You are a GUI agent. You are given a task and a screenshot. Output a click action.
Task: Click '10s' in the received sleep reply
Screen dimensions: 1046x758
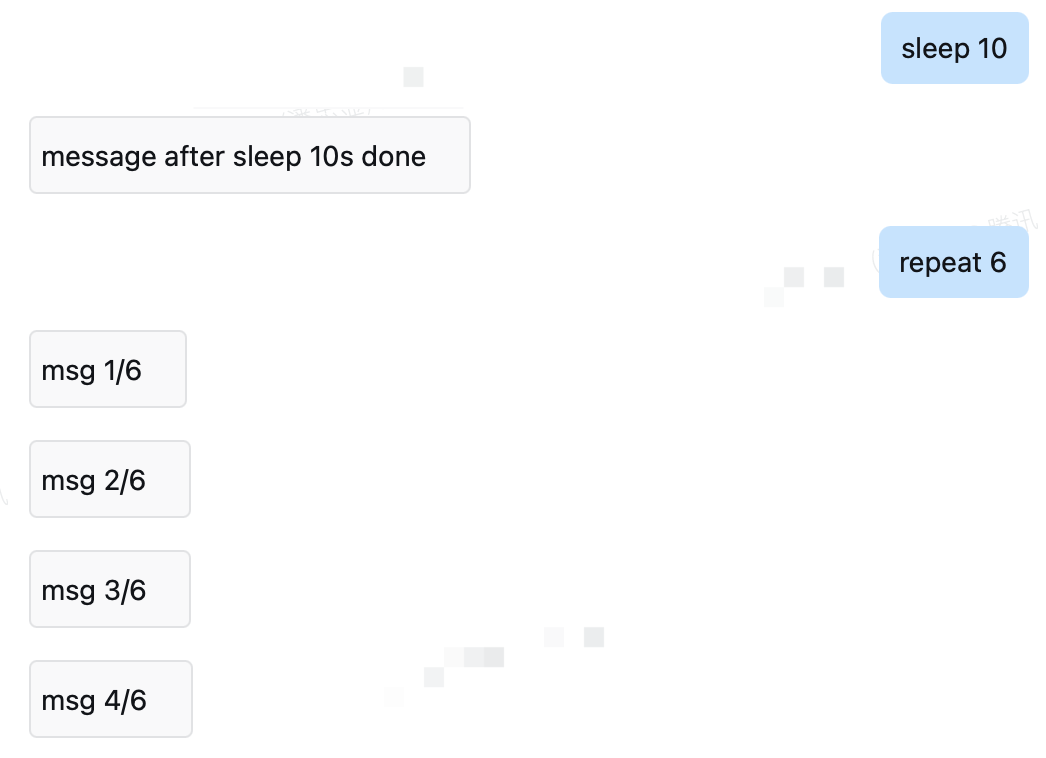pyautogui.click(x=332, y=157)
